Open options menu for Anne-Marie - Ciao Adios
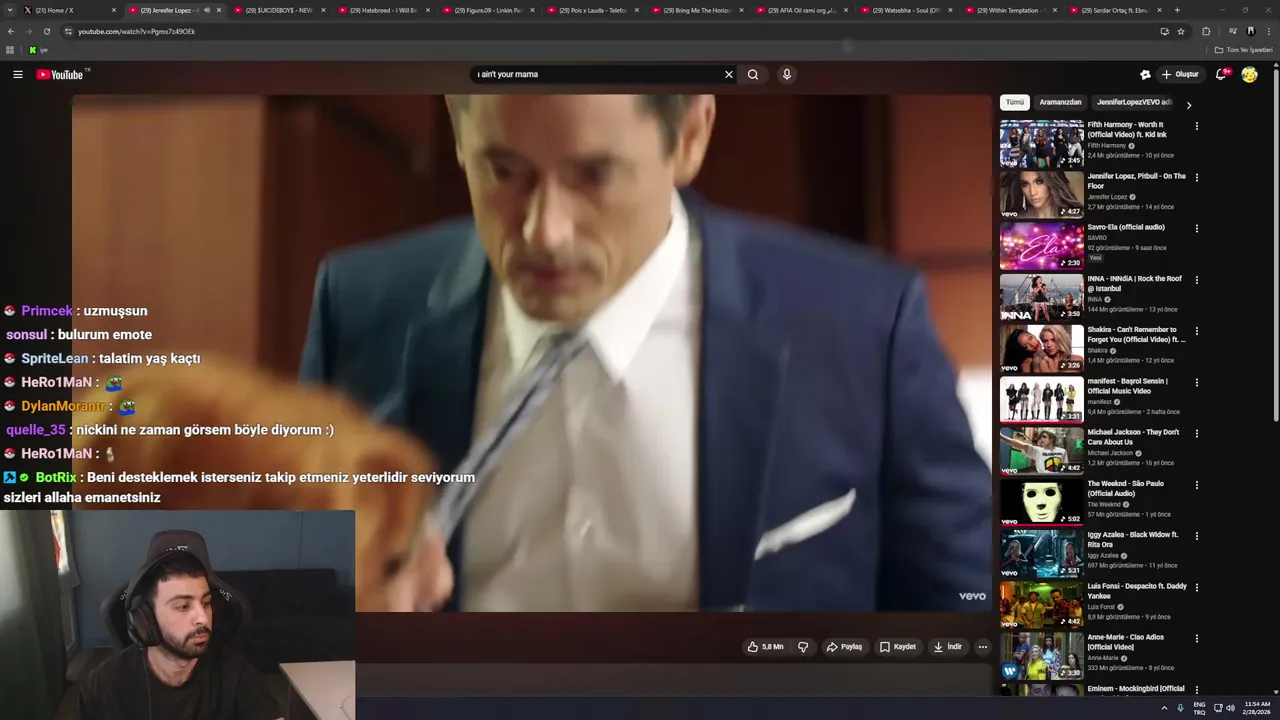This screenshot has width=1280, height=720. coord(1196,638)
